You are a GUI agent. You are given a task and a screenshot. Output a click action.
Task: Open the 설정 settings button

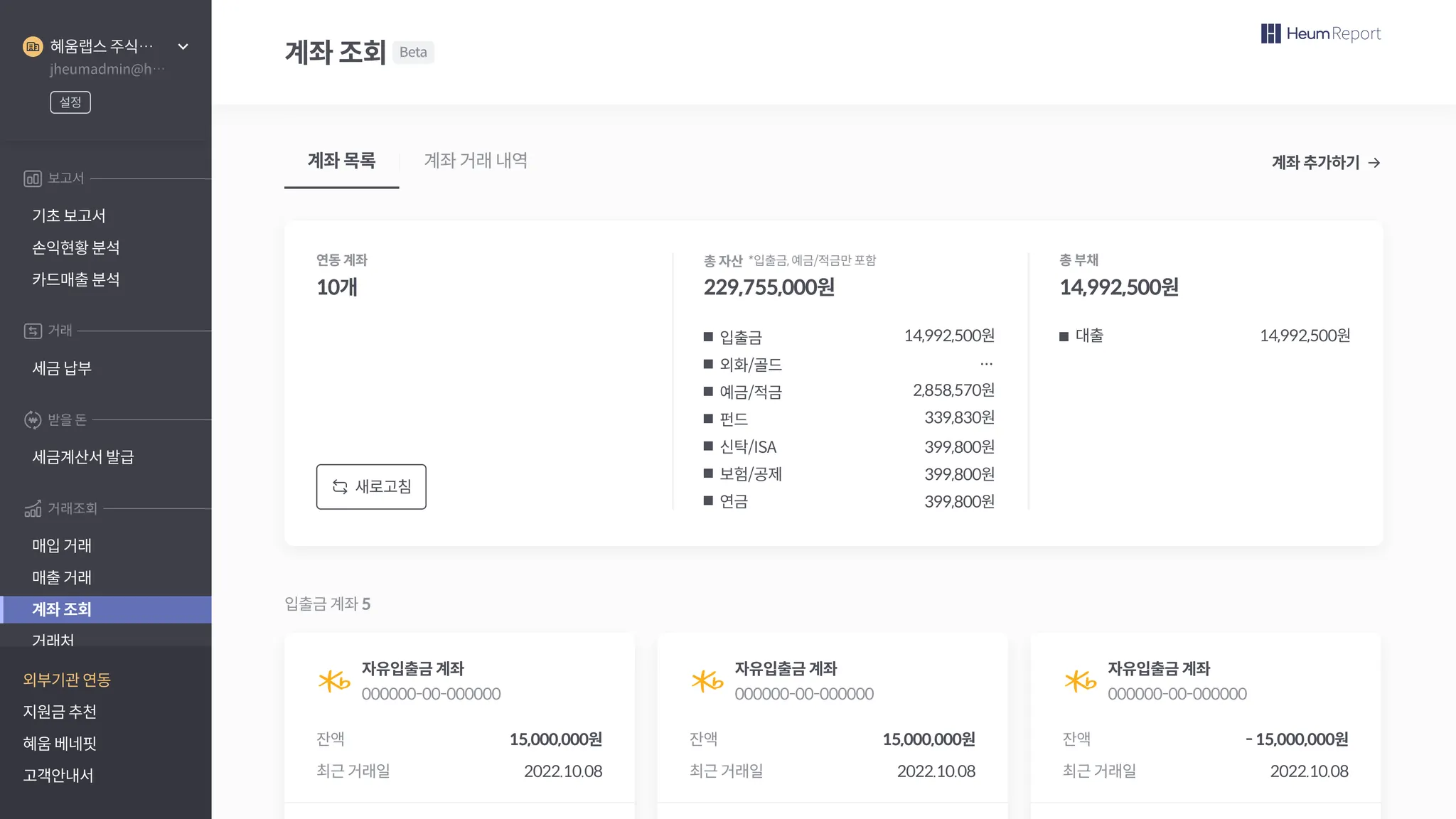coord(70,102)
